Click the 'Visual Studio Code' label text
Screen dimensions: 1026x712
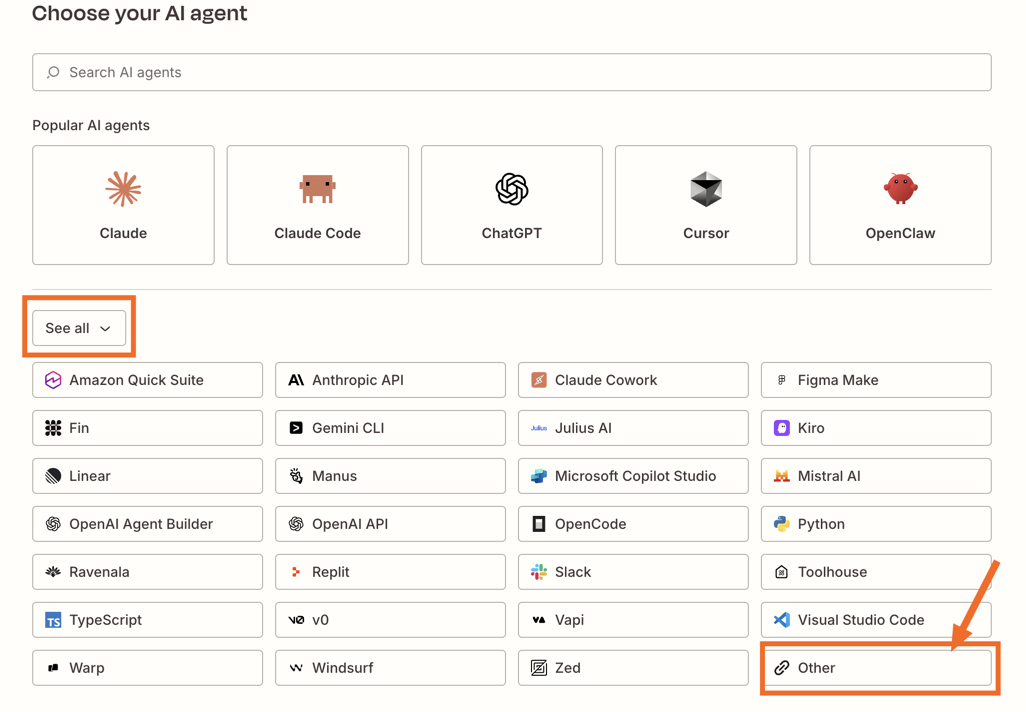[x=861, y=620]
